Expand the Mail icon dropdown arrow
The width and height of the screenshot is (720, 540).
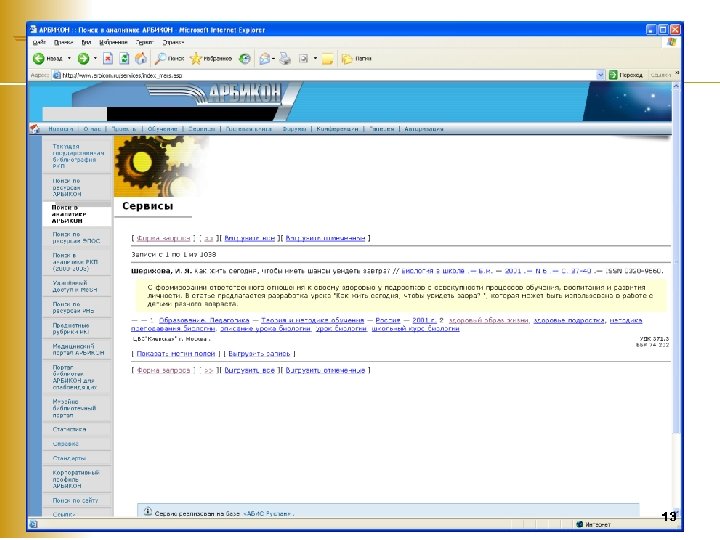274,58
